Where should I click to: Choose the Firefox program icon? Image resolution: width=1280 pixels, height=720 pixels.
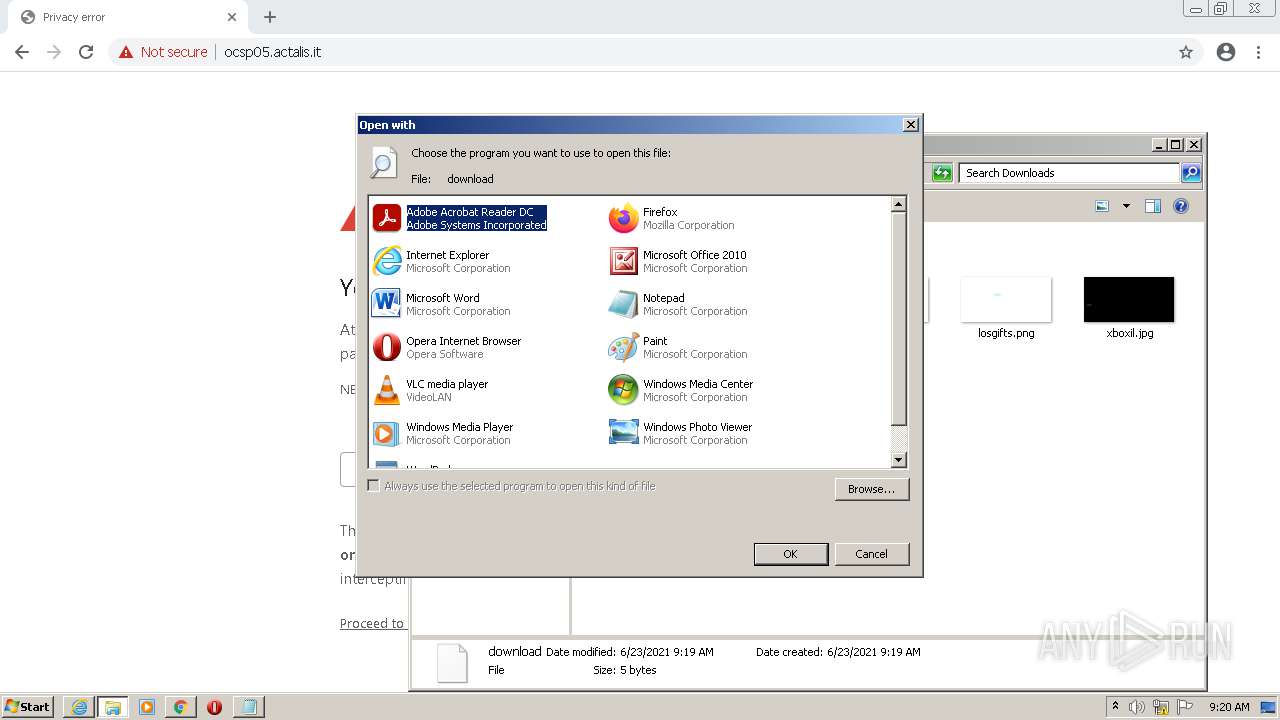[x=624, y=218]
